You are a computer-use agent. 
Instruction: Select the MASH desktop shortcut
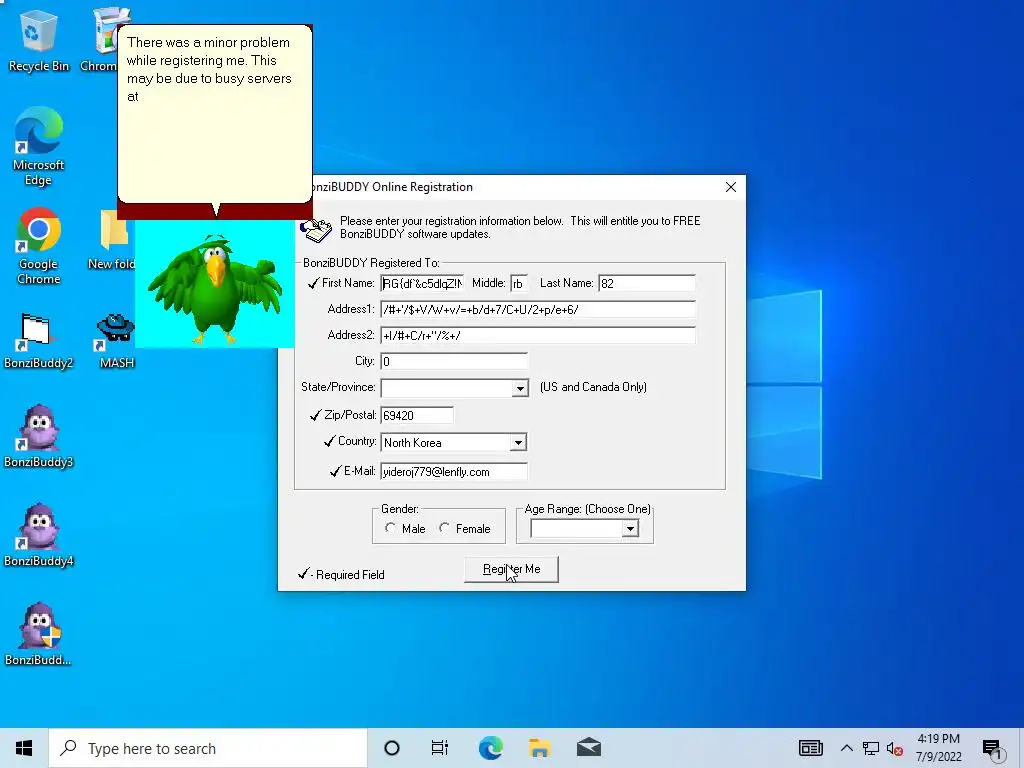coord(116,342)
